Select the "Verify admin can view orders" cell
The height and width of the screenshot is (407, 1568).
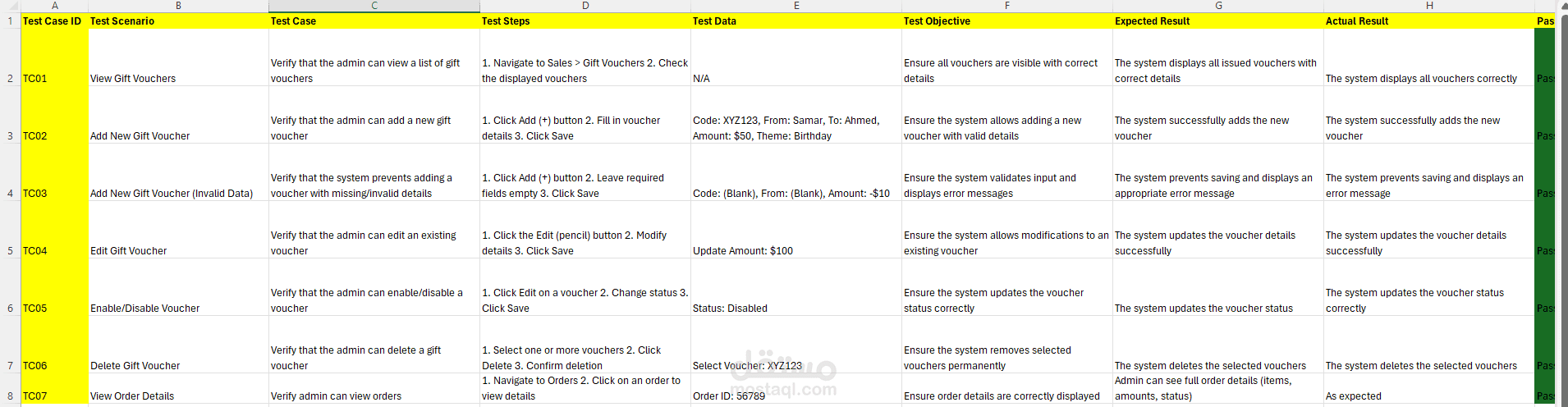click(x=374, y=396)
